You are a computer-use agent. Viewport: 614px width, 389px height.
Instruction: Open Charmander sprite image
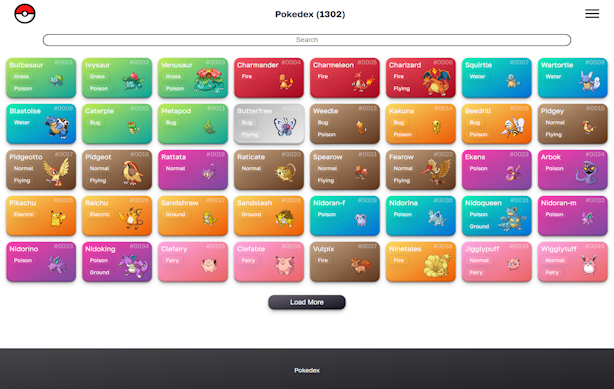pos(285,82)
